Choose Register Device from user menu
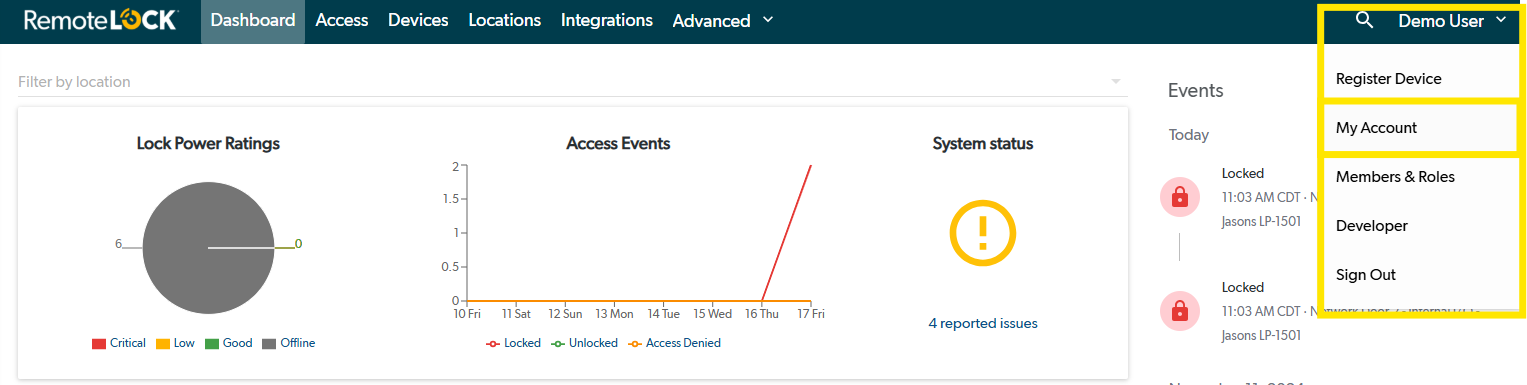Viewport: 1527px width, 385px height. point(1389,78)
